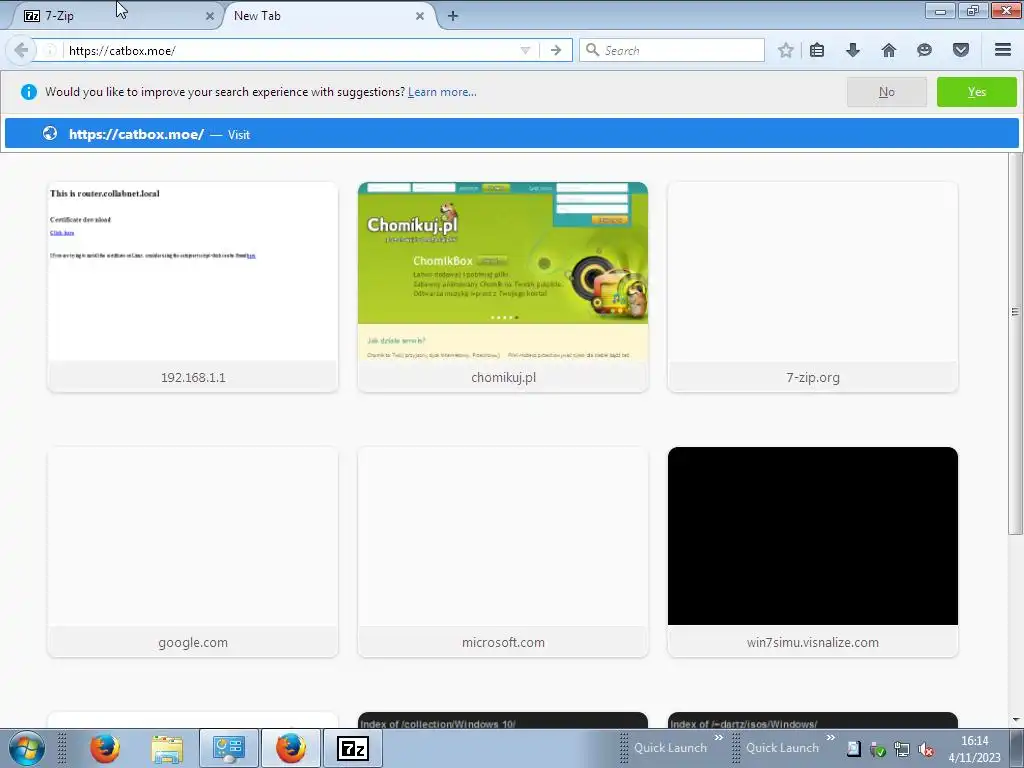Click the page vertical scrollbar
Viewport: 1024px width, 768px height.
pos(1016,346)
